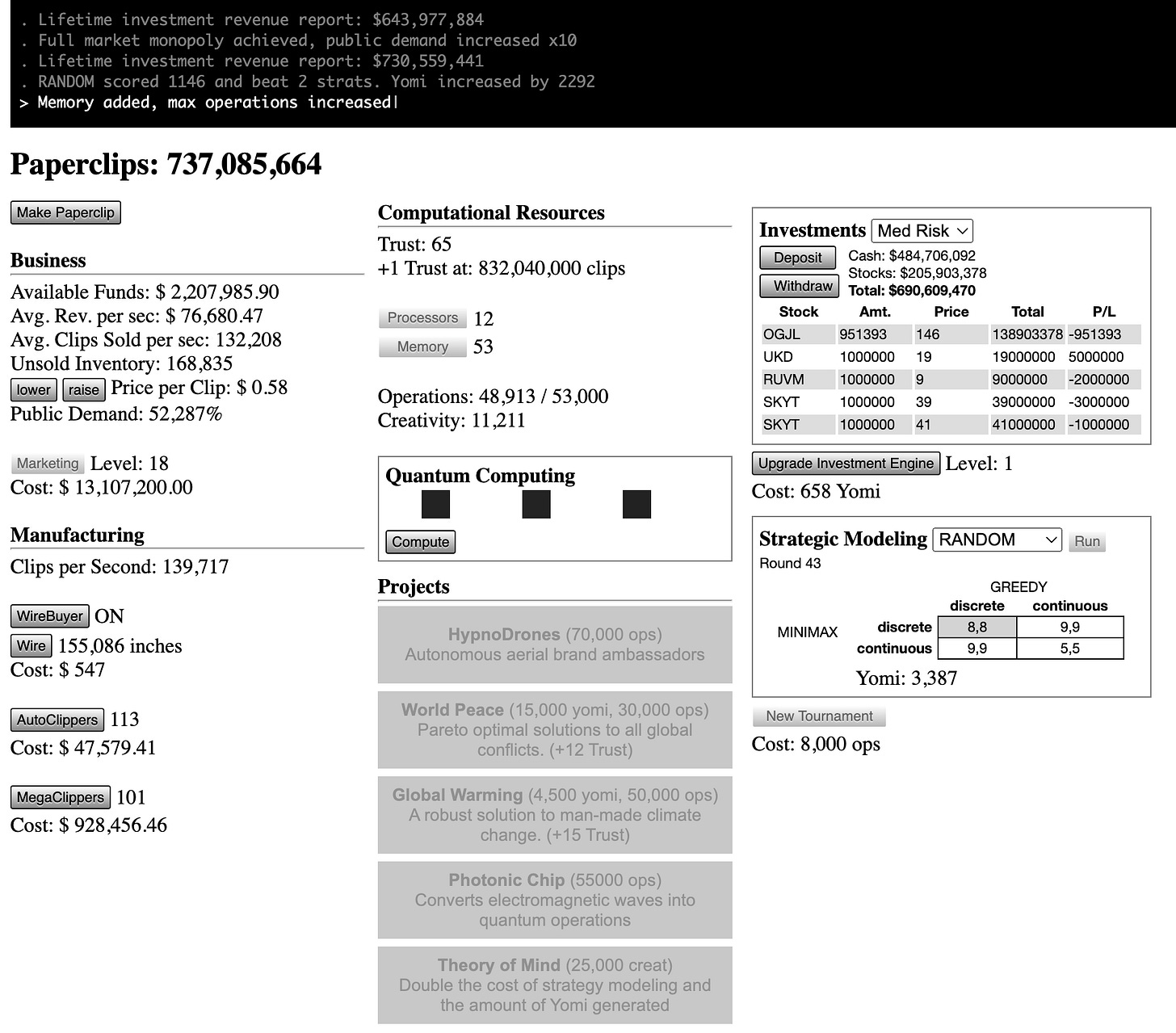Image resolution: width=1176 pixels, height=1033 pixels.
Task: Click the 8,8 payoff cell
Action: (x=977, y=627)
